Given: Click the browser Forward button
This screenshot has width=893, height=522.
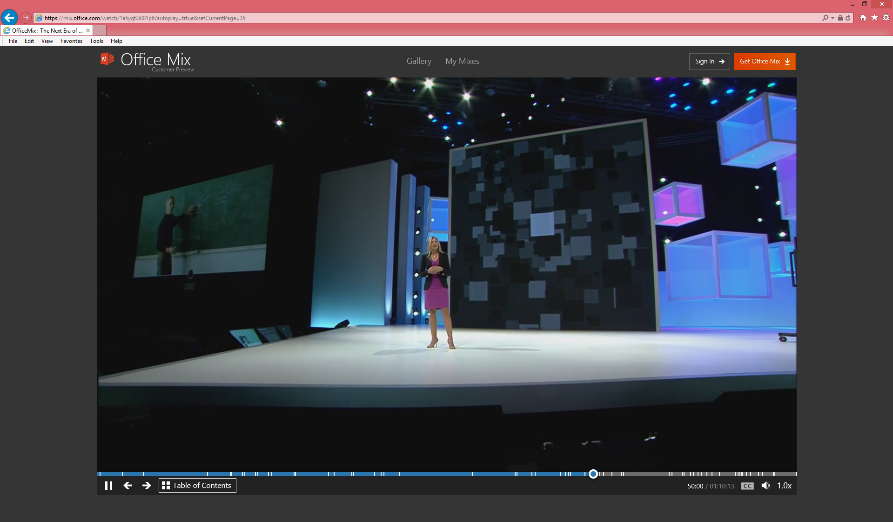Looking at the screenshot, I should pos(26,18).
